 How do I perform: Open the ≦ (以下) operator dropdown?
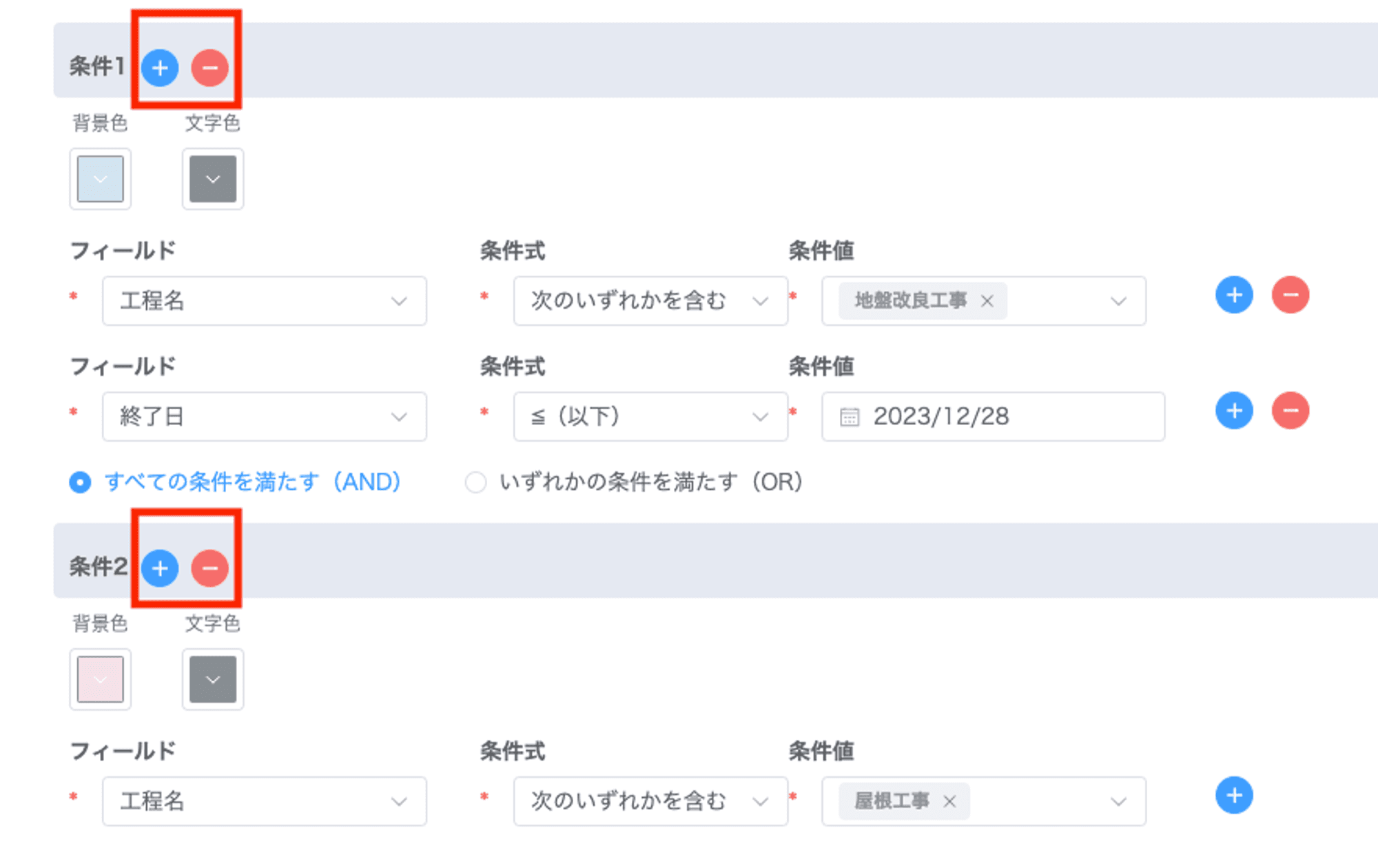coord(650,417)
